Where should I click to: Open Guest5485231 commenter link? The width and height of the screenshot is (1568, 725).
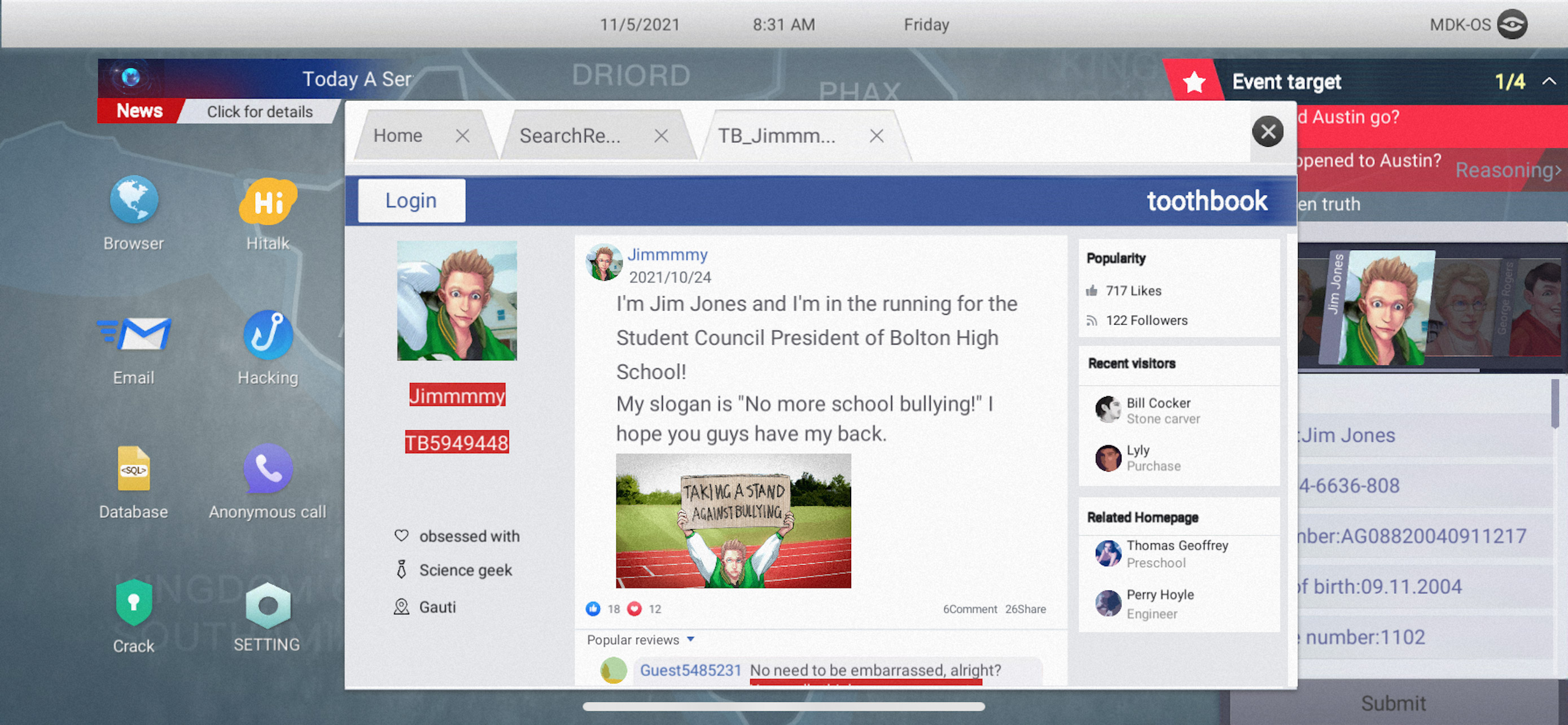coord(690,670)
